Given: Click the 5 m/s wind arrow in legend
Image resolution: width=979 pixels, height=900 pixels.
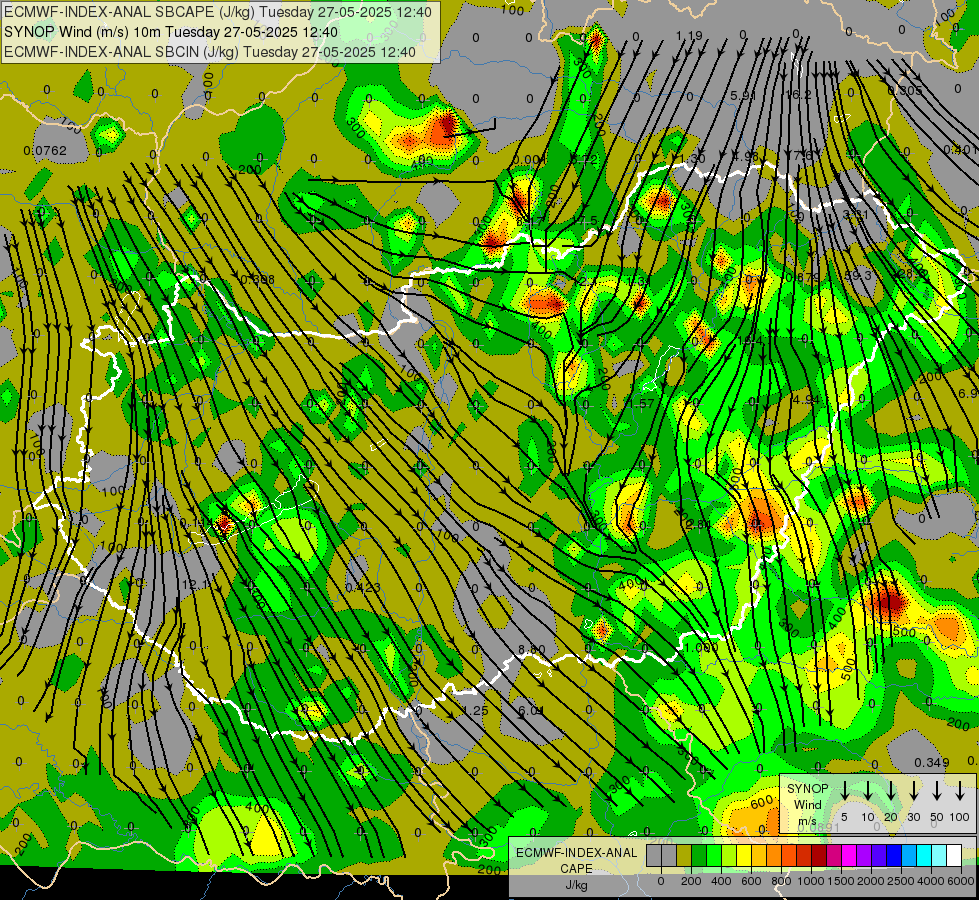Looking at the screenshot, I should click(x=844, y=791).
